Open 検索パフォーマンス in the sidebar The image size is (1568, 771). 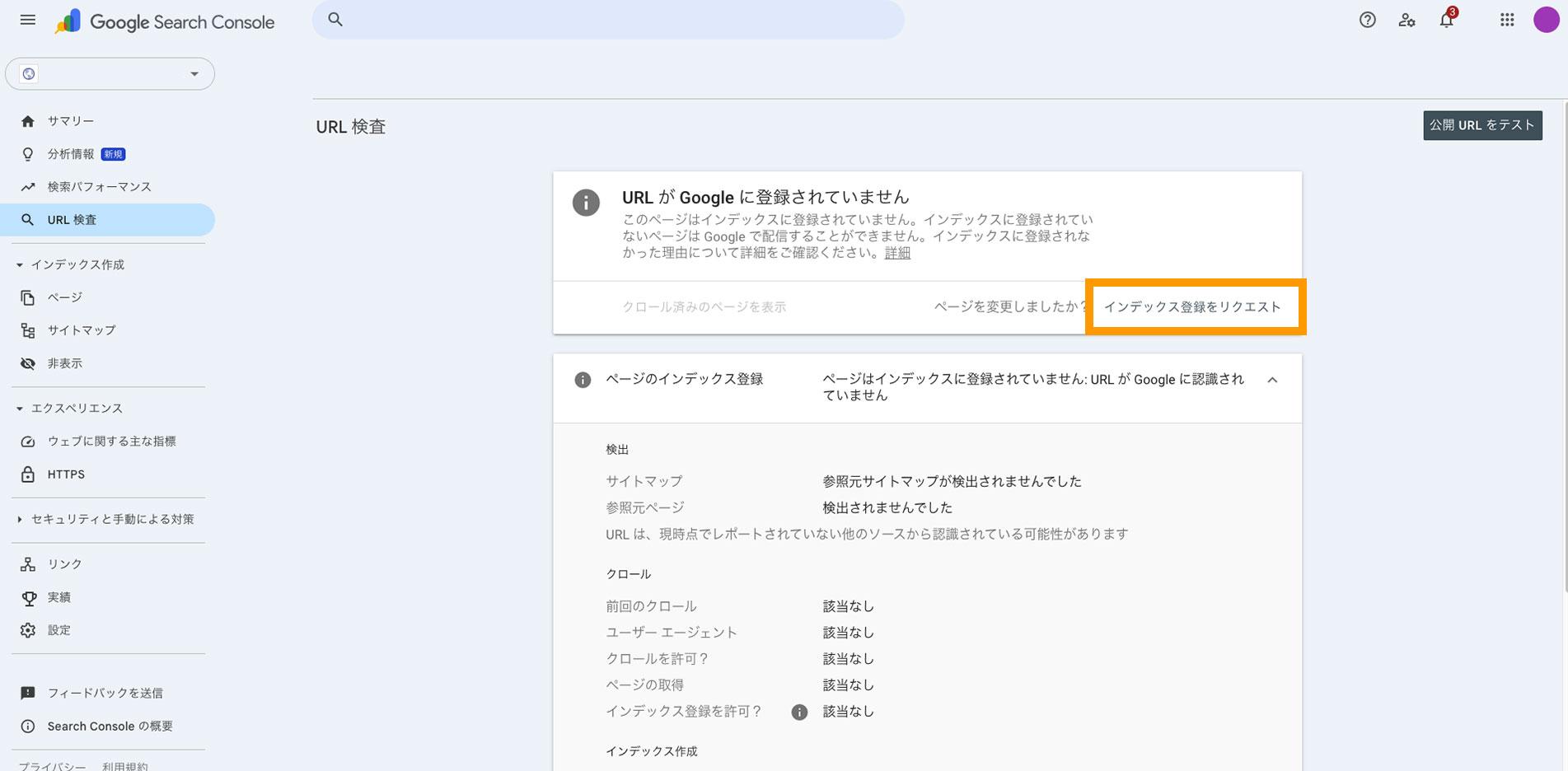(x=99, y=187)
